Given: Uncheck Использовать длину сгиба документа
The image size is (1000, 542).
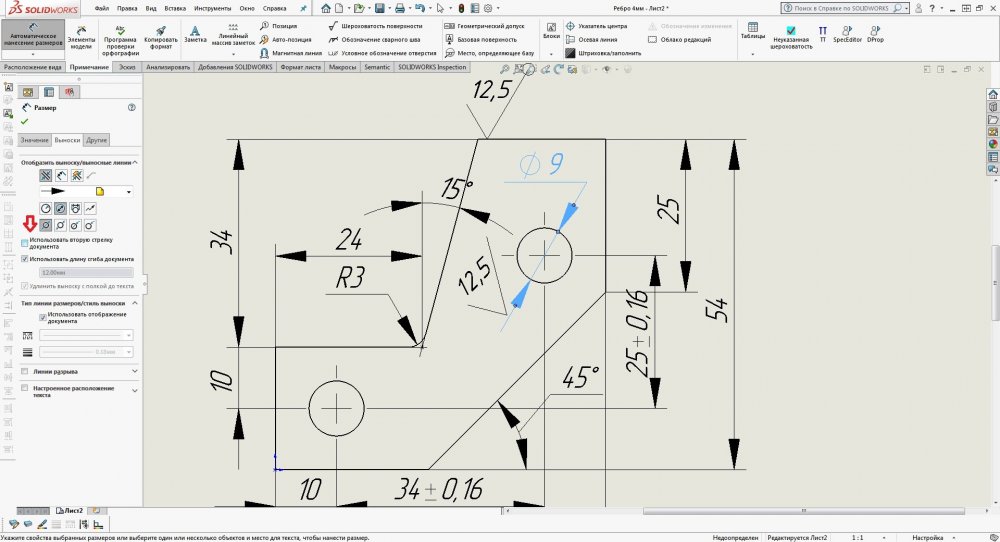Looking at the screenshot, I should (x=25, y=259).
